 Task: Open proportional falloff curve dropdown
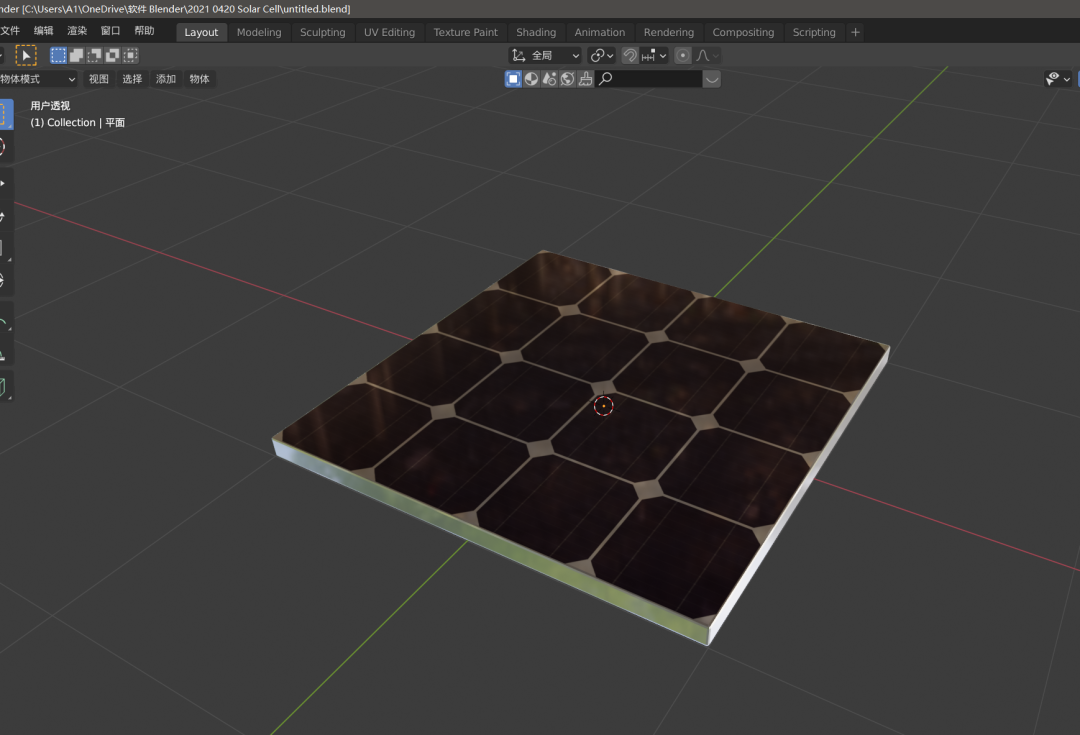pos(707,55)
